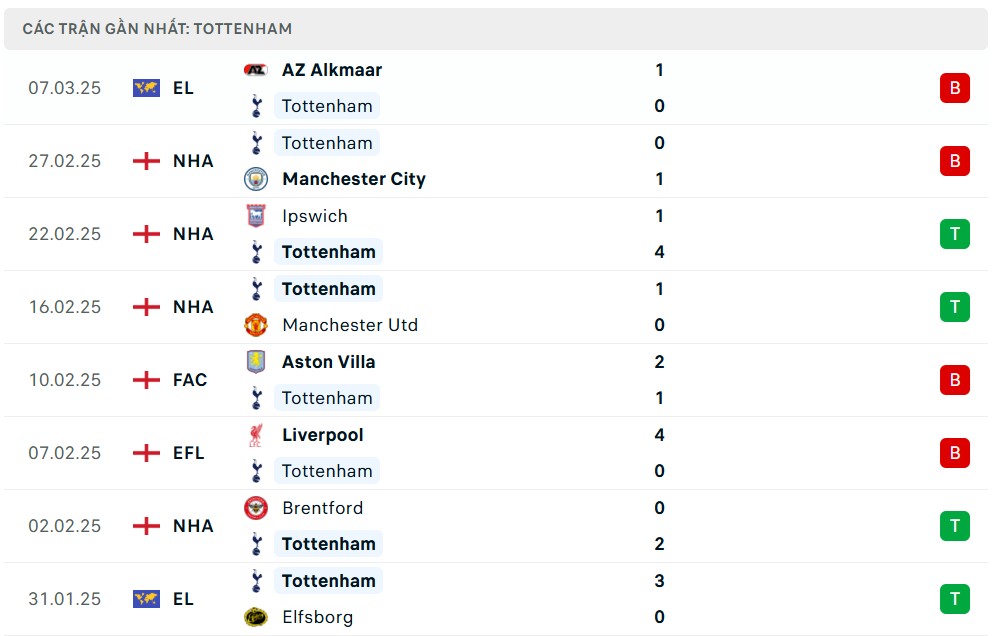997x636 pixels.
Task: Click green T badge for Ipswich match
Action: click(954, 234)
